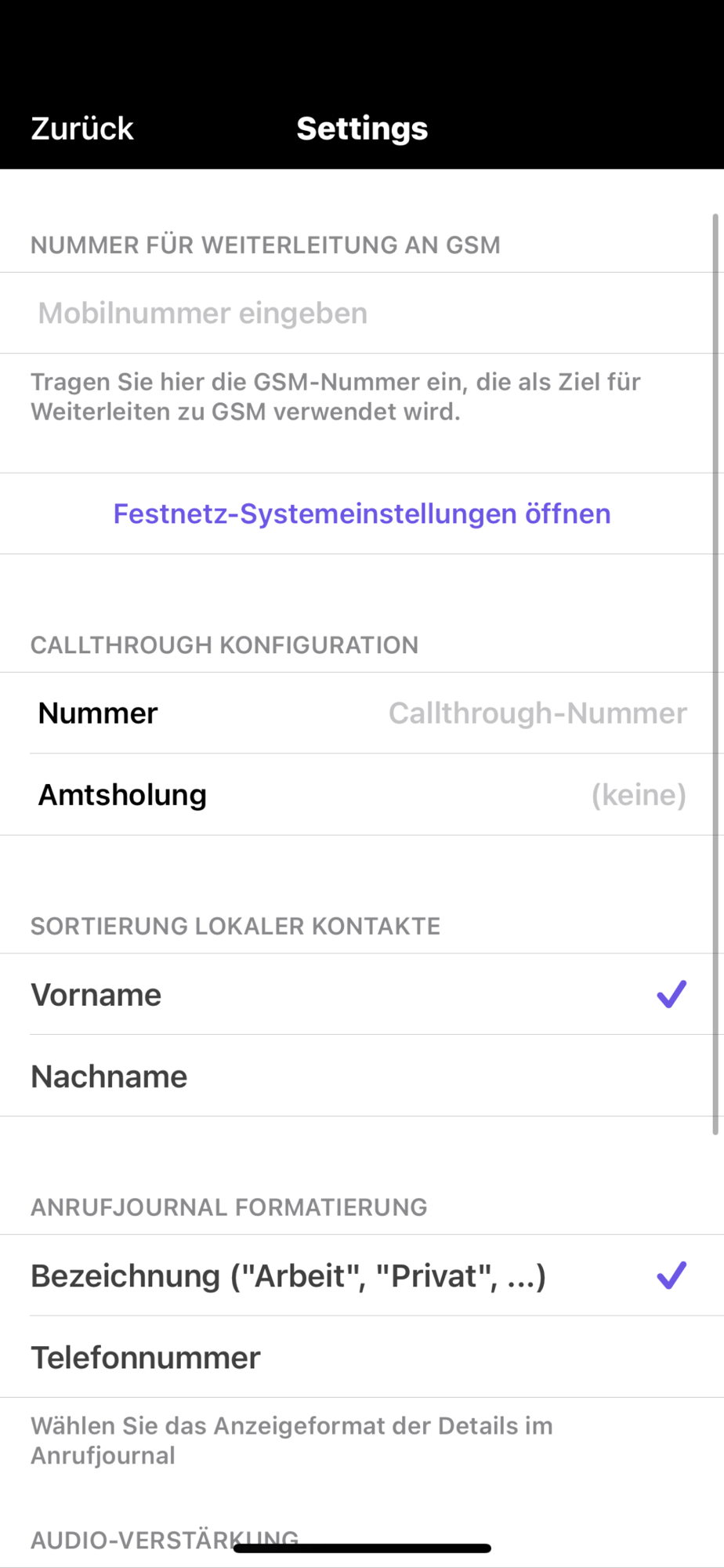Screen dimensions: 724x1568
Task: Tap the Zurück back button
Action: 82,129
